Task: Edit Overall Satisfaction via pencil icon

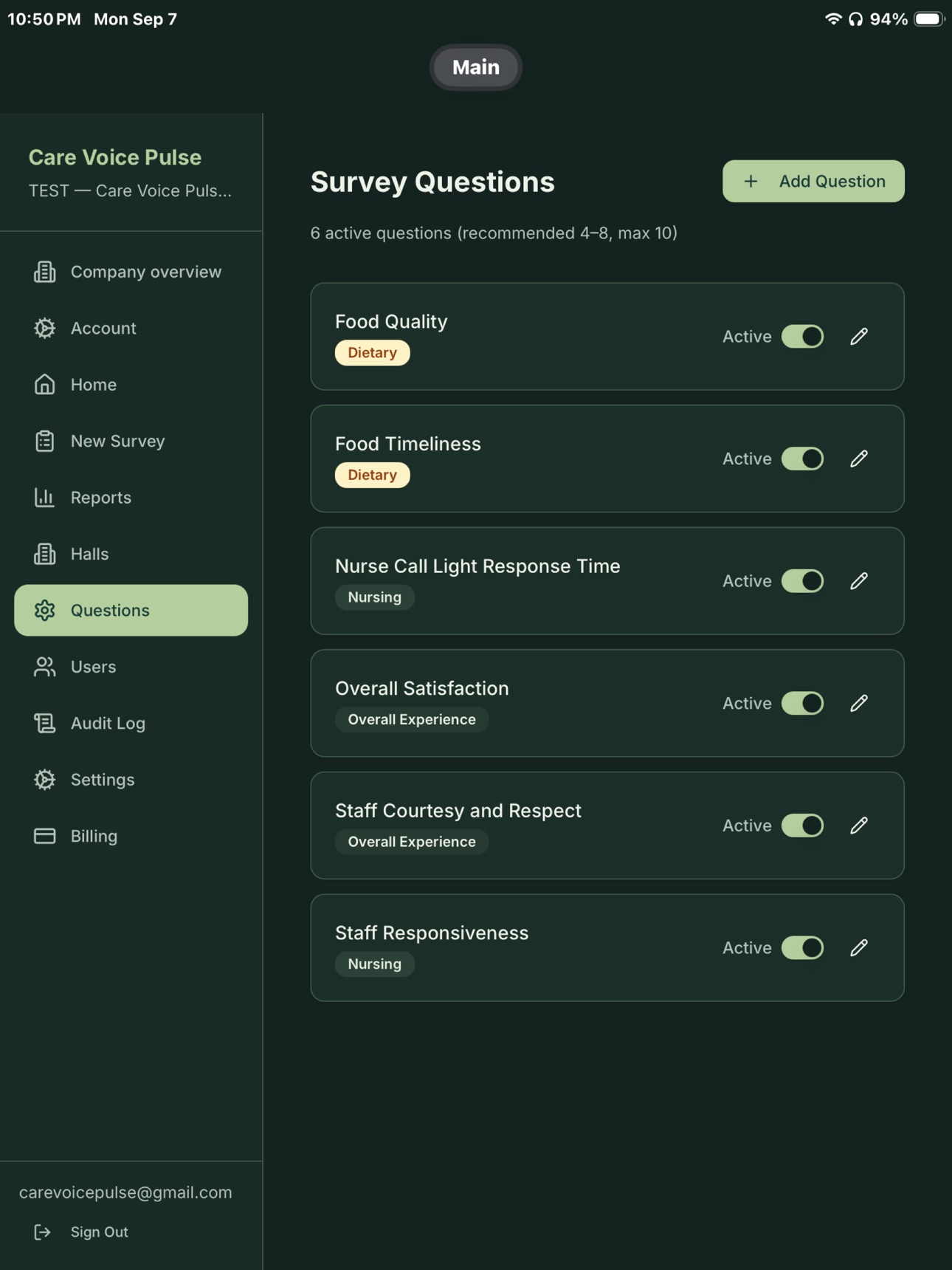Action: coord(858,703)
